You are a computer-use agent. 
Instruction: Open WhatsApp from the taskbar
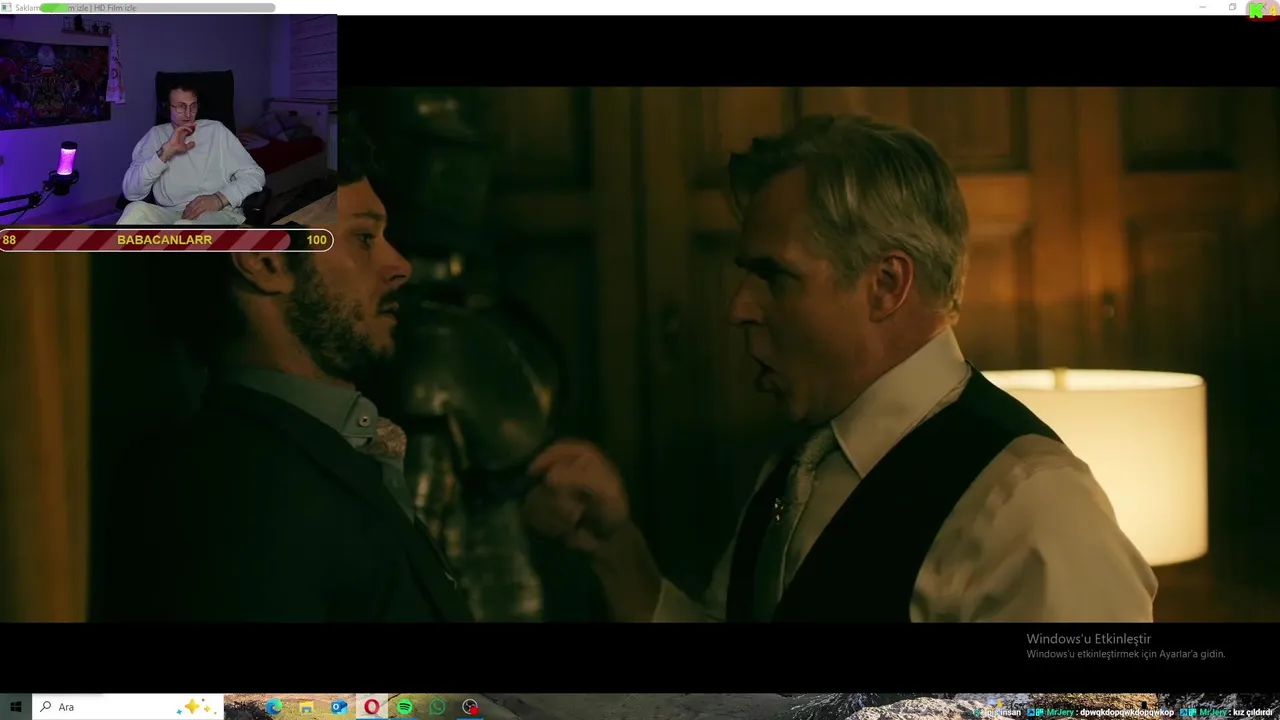(437, 707)
